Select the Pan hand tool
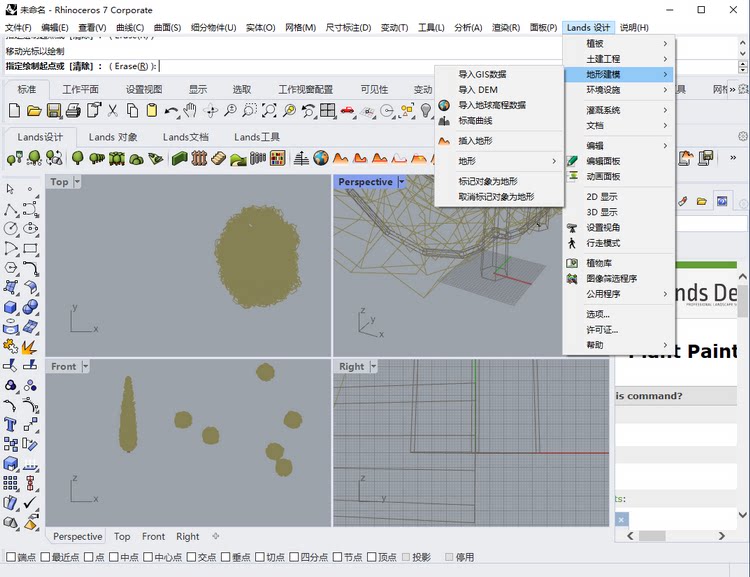The height and width of the screenshot is (577, 750). 190,111
